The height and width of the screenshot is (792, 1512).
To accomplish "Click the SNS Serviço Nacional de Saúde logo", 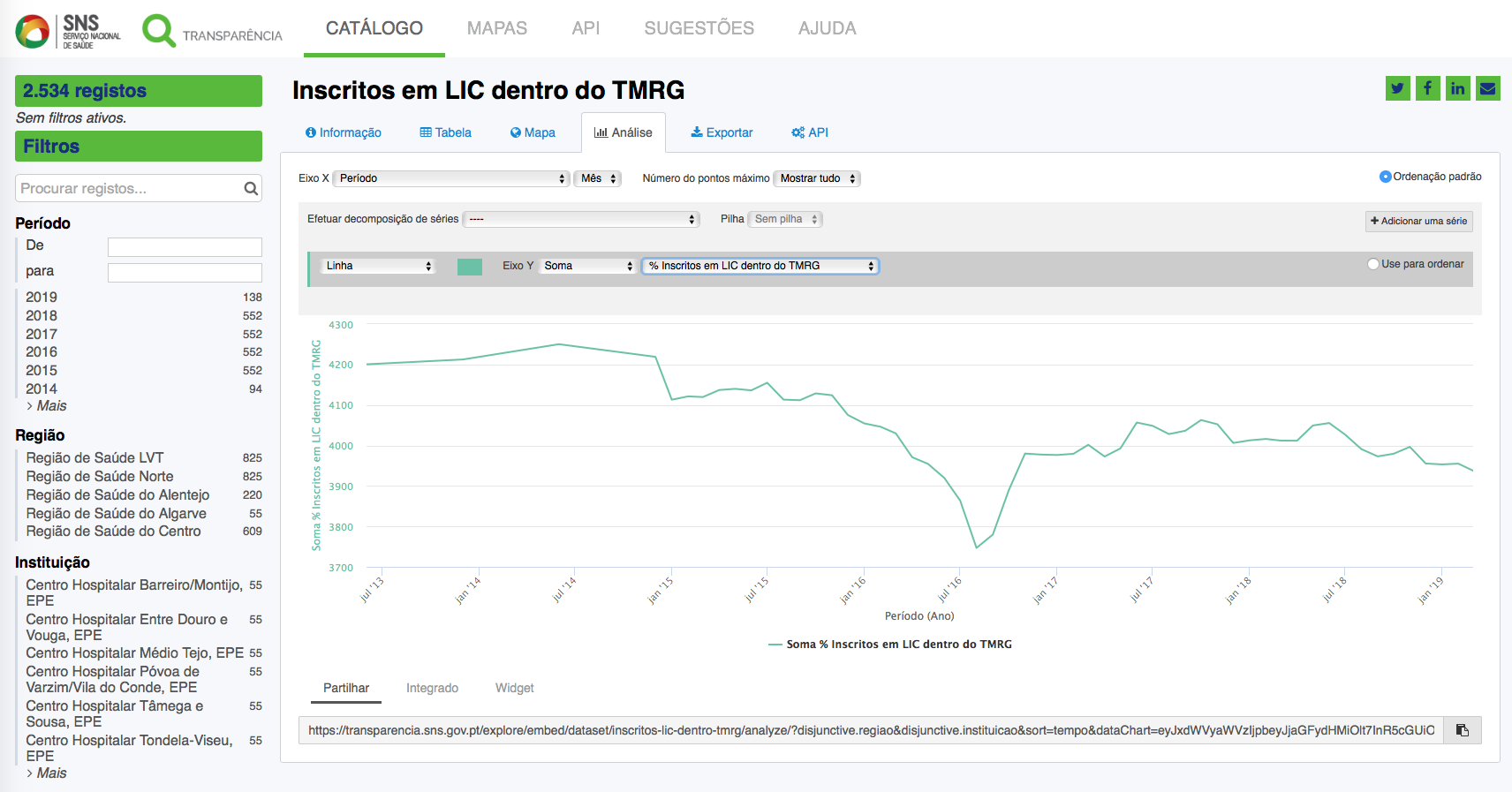I will tap(68, 31).
